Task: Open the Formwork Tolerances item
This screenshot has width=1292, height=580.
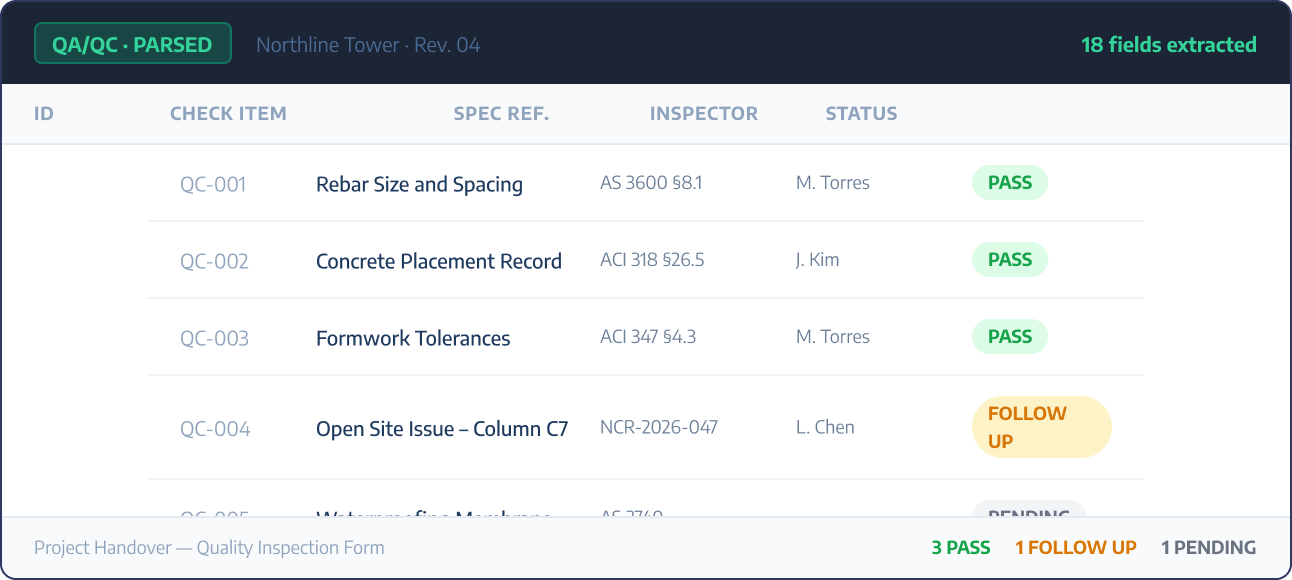Action: (413, 338)
